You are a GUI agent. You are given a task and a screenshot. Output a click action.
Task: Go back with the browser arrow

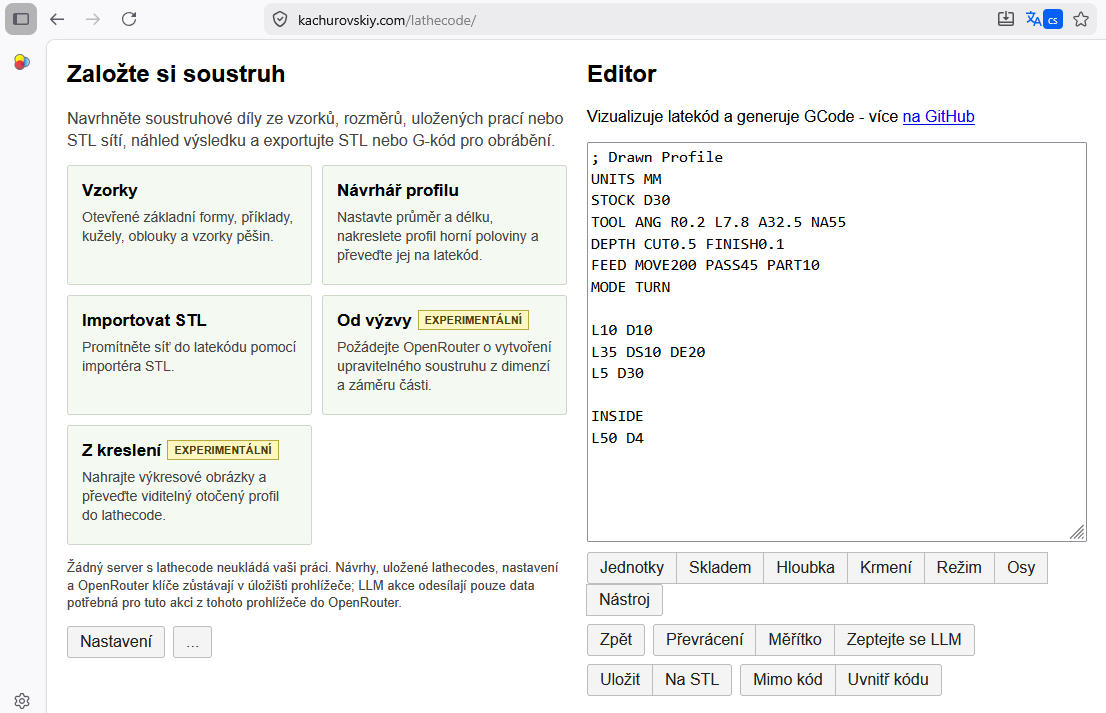pyautogui.click(x=57, y=19)
